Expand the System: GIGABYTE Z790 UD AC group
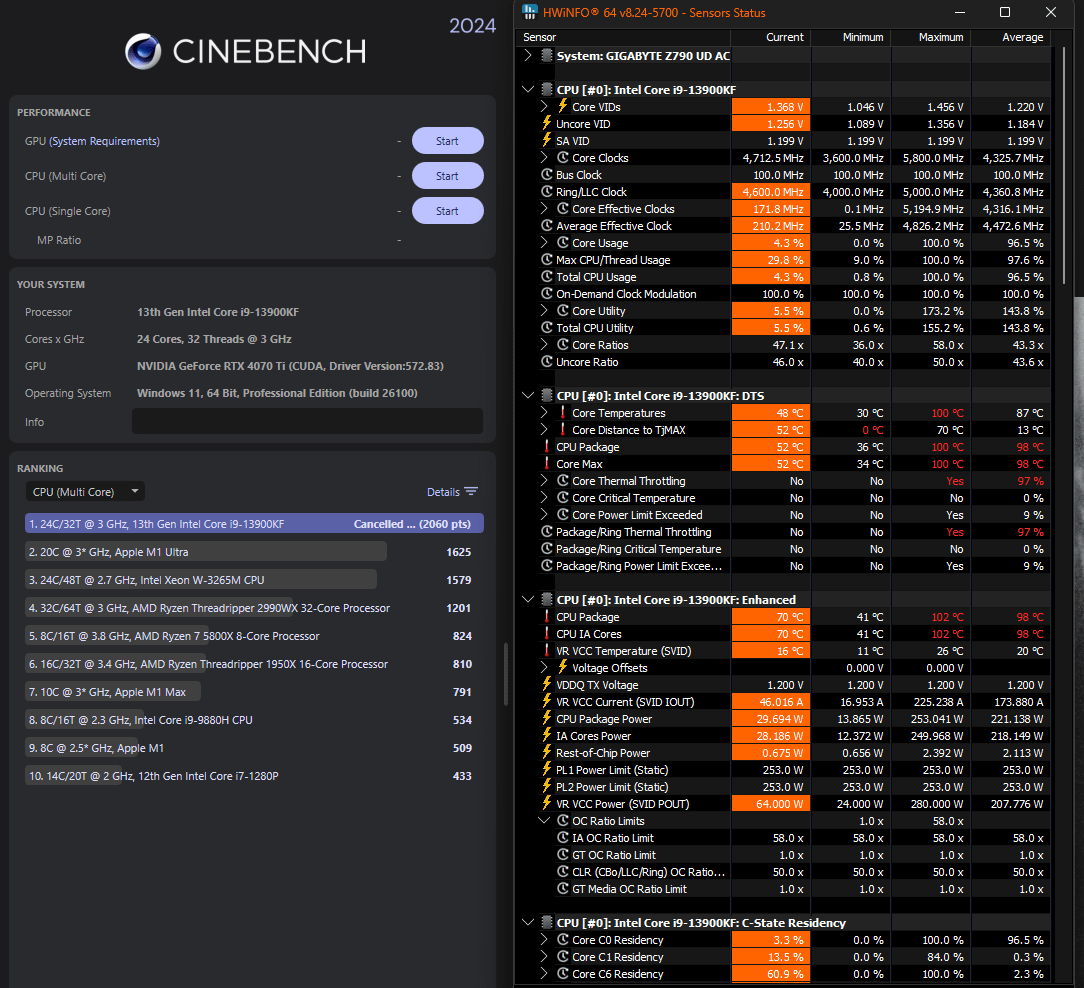This screenshot has width=1084, height=988. point(528,55)
